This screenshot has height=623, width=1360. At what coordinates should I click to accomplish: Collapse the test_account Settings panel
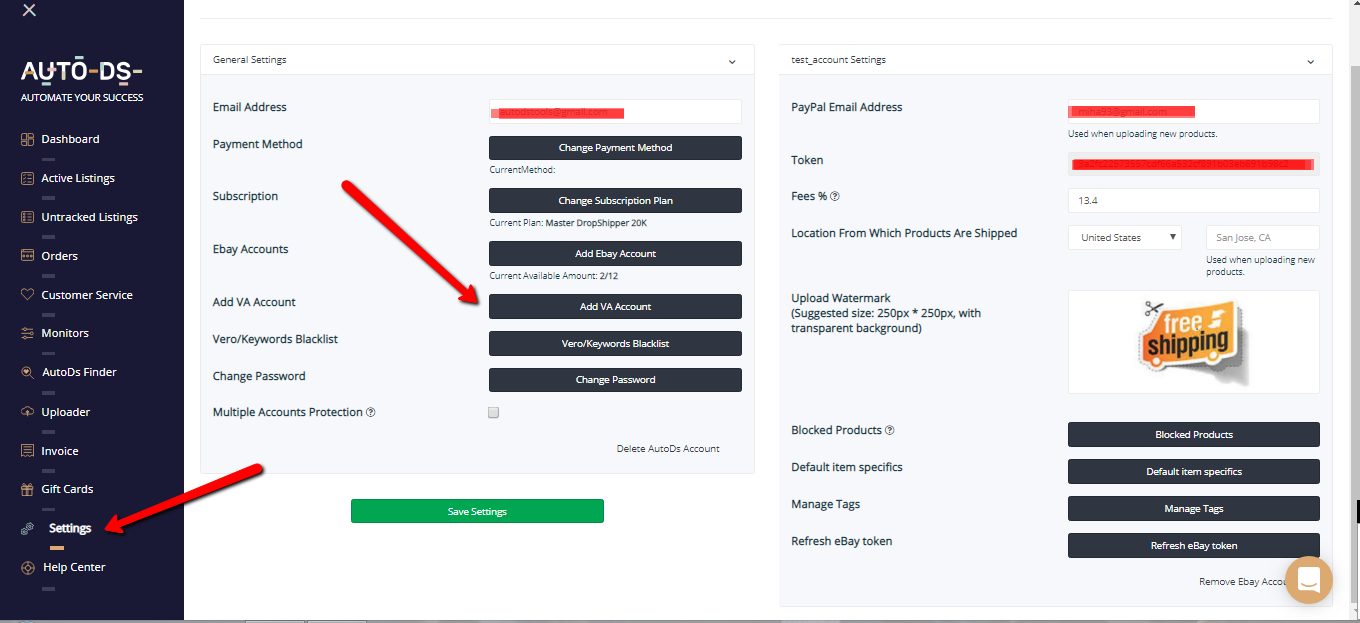[1311, 61]
